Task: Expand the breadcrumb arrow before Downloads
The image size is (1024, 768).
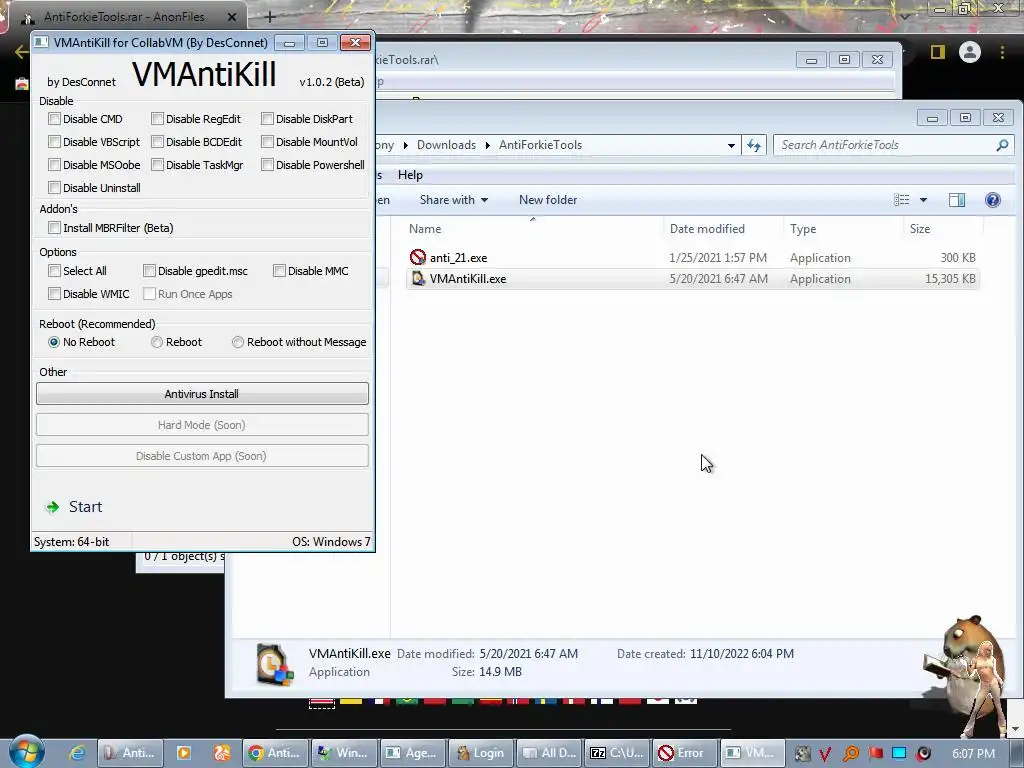Action: 406,146
